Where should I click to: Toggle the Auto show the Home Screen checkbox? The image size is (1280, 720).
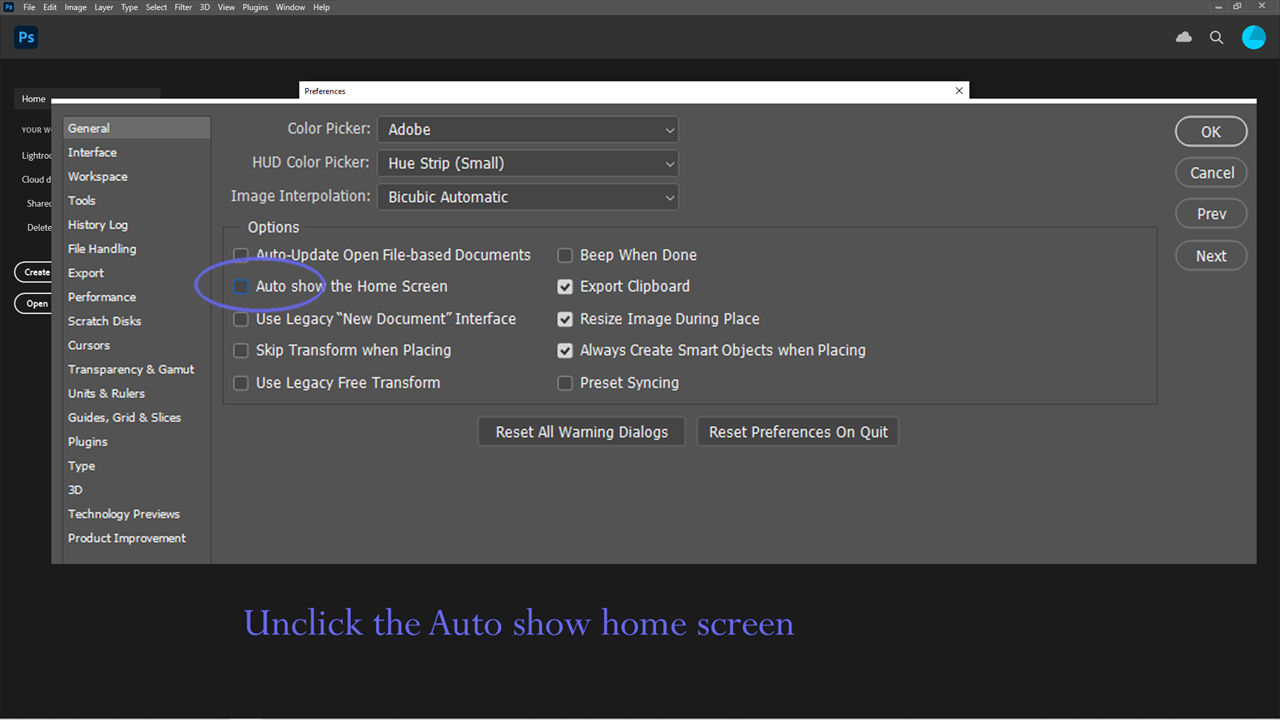tap(241, 286)
